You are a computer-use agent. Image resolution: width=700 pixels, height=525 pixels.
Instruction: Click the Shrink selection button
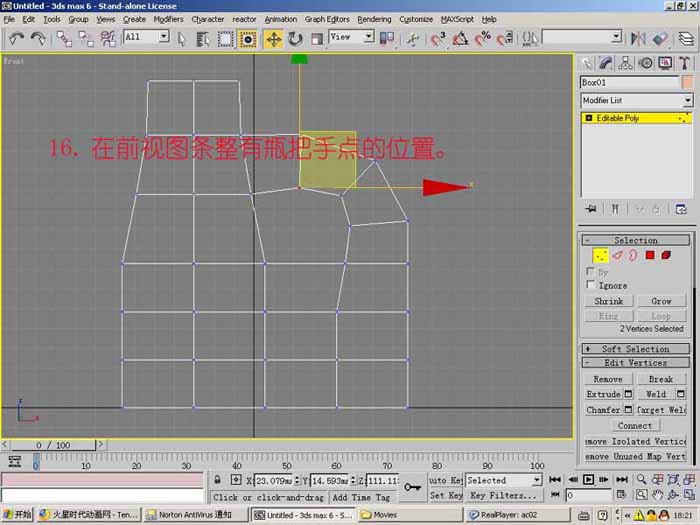[x=608, y=301]
